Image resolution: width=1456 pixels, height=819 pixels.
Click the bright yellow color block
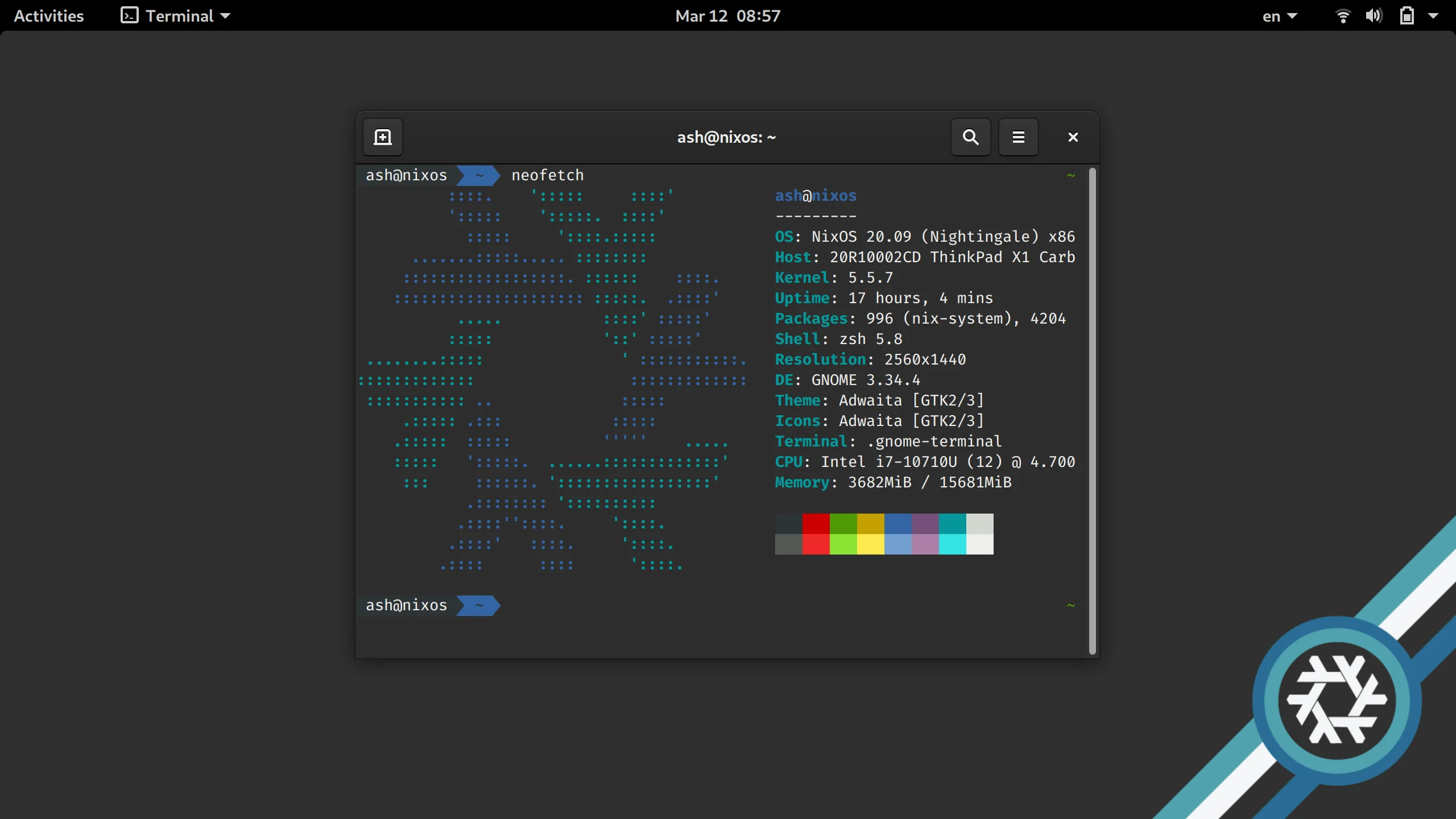point(871,544)
